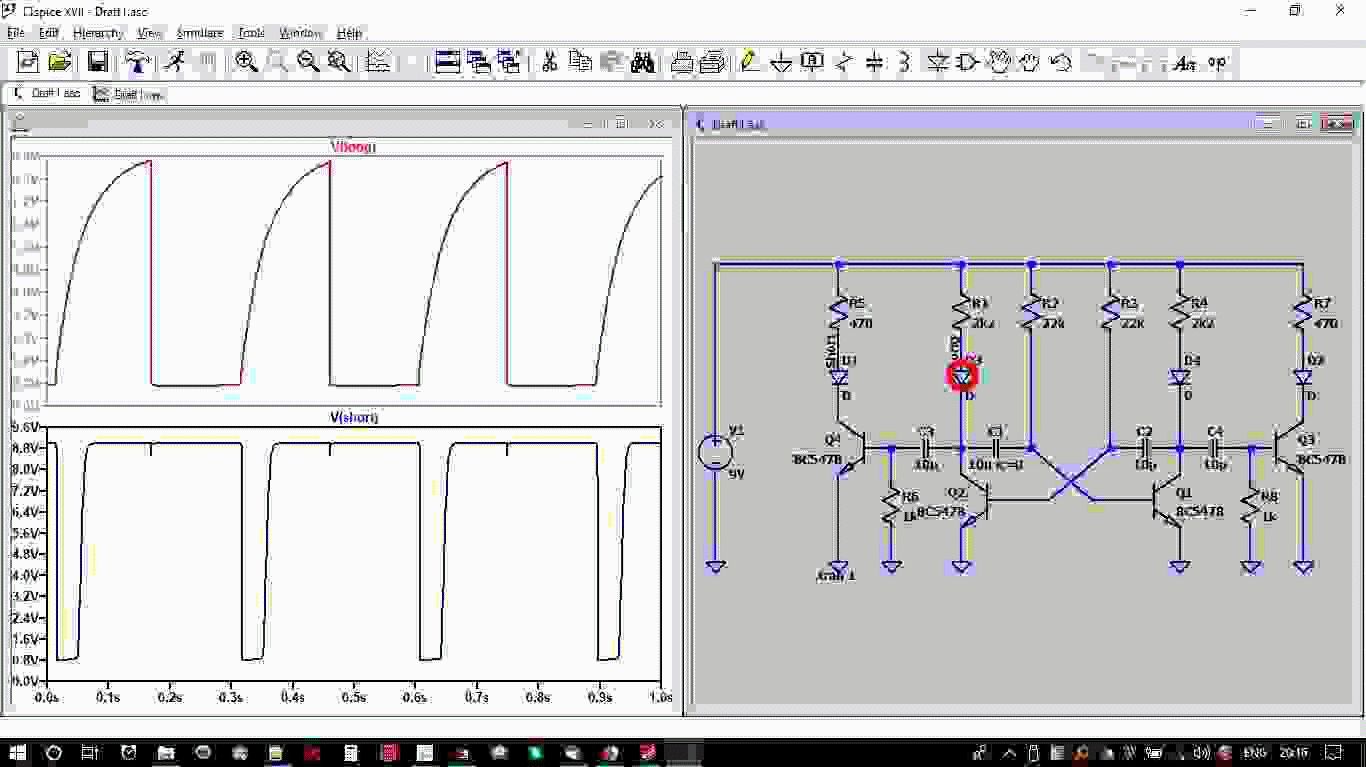Click the V1 voltage source in schematic
The width and height of the screenshot is (1366, 767).
(715, 452)
